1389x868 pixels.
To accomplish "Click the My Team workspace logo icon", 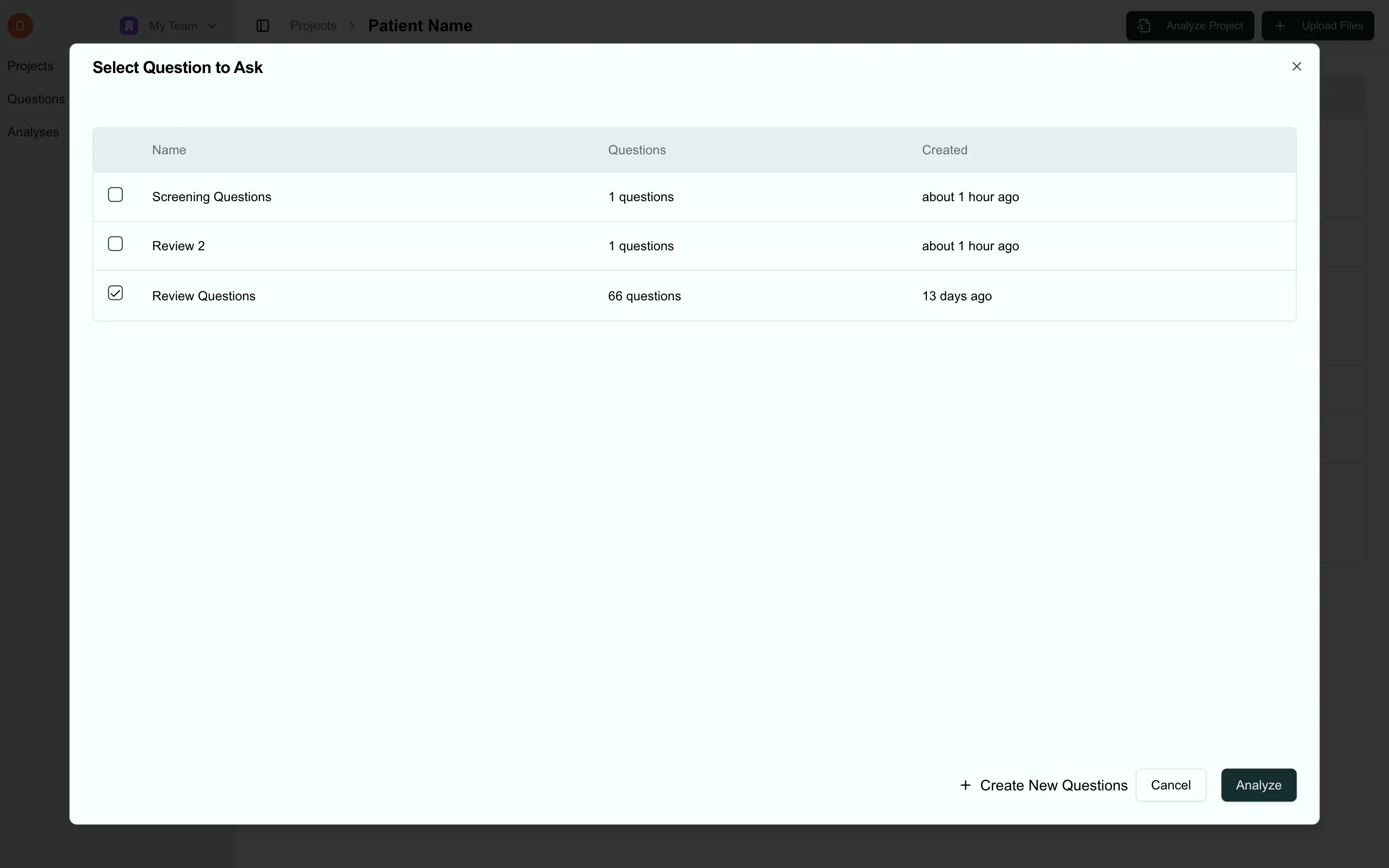I will [128, 25].
